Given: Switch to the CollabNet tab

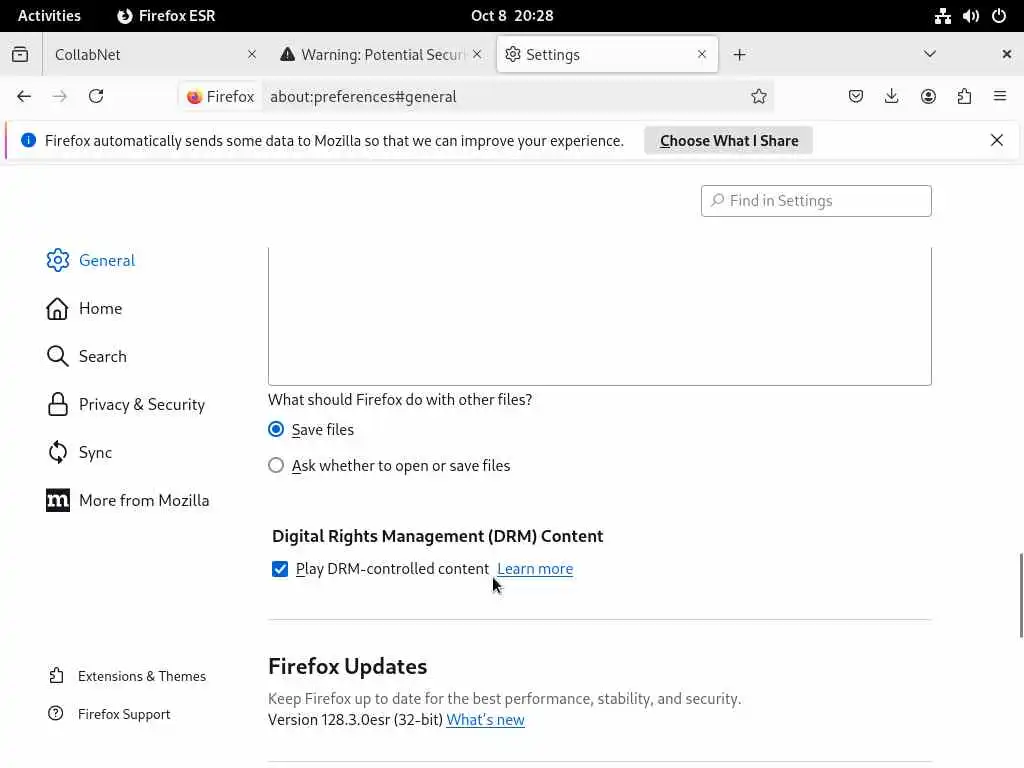Looking at the screenshot, I should click(140, 54).
